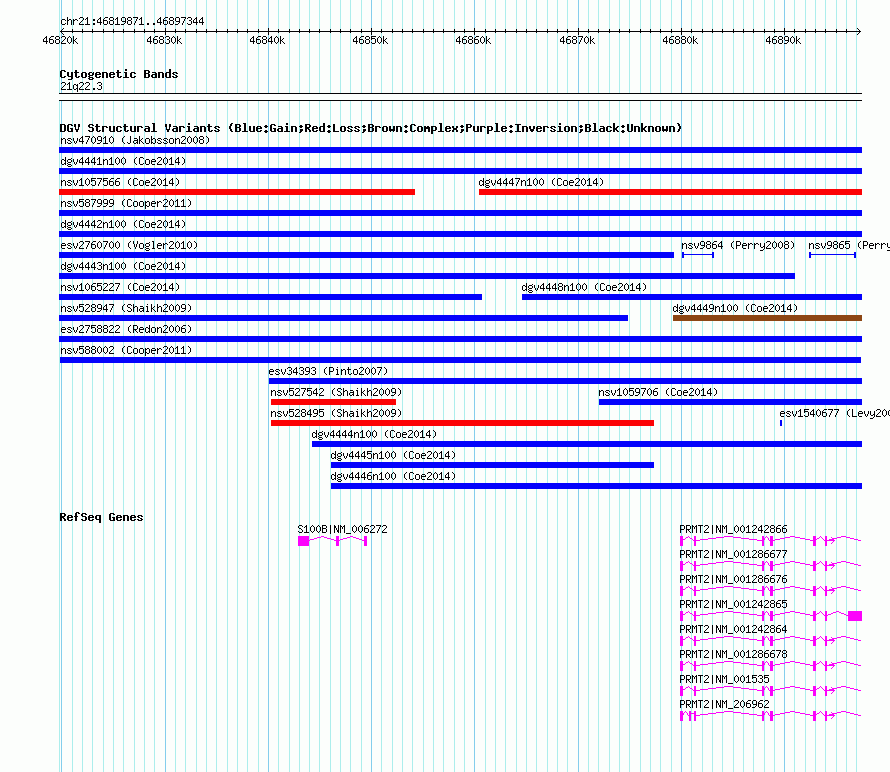Click the large last exon of PRMT2 NM_001242865
This screenshot has height=772, width=890.
coord(855,616)
